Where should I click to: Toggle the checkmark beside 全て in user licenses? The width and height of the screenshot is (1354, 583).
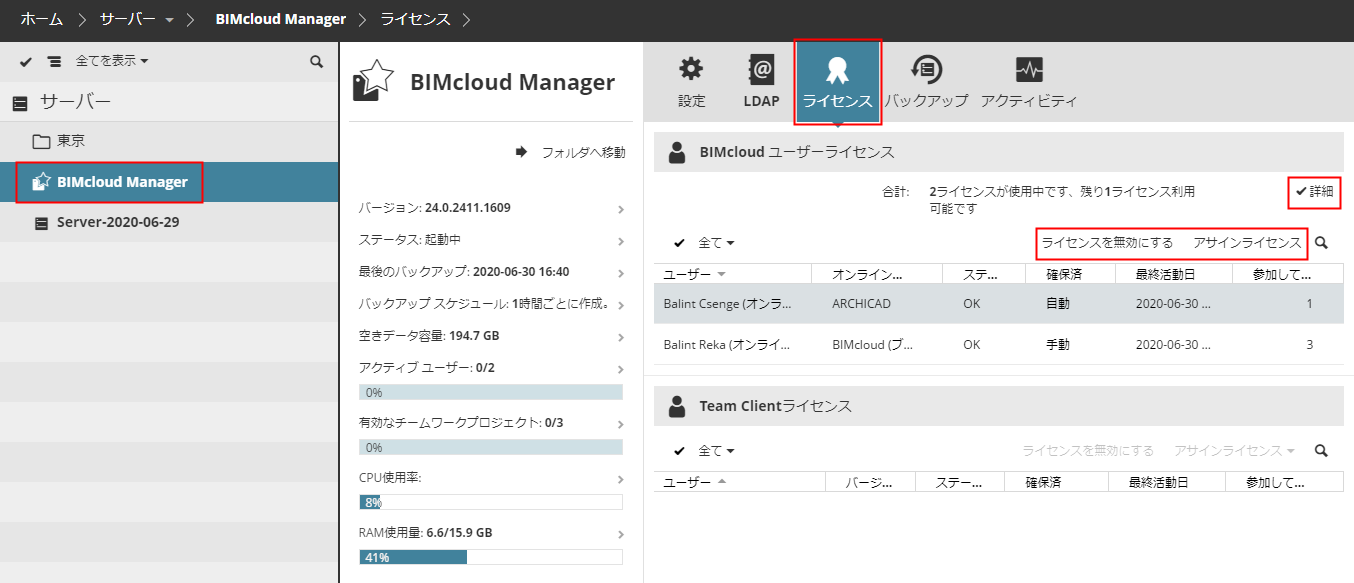pyautogui.click(x=680, y=243)
